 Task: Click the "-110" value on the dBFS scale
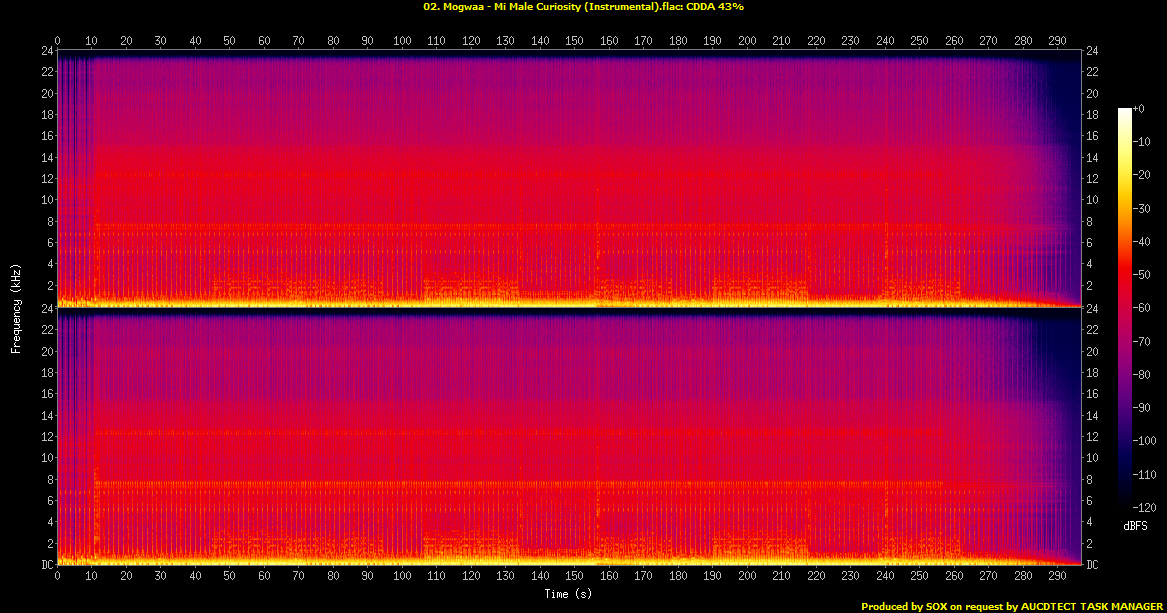[x=1145, y=475]
